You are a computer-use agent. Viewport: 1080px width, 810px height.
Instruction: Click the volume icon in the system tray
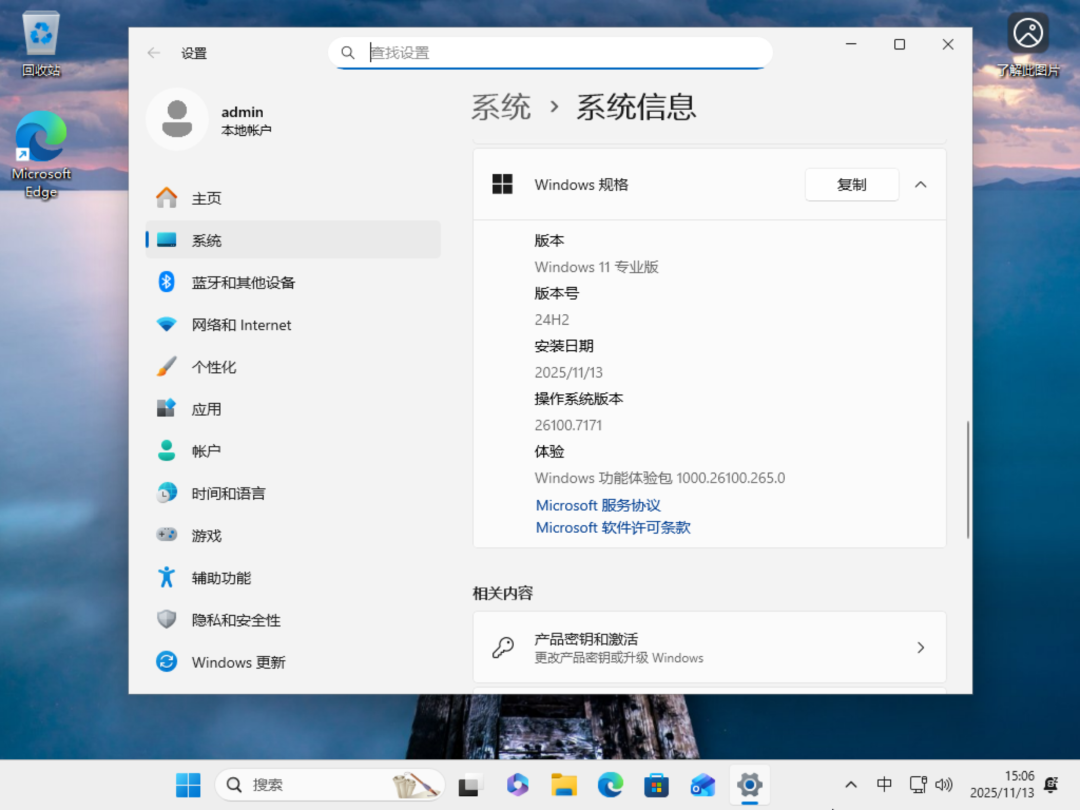pos(944,785)
